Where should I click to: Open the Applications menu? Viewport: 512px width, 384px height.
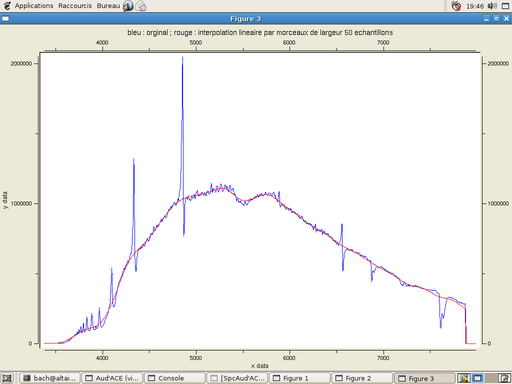tap(34, 6)
